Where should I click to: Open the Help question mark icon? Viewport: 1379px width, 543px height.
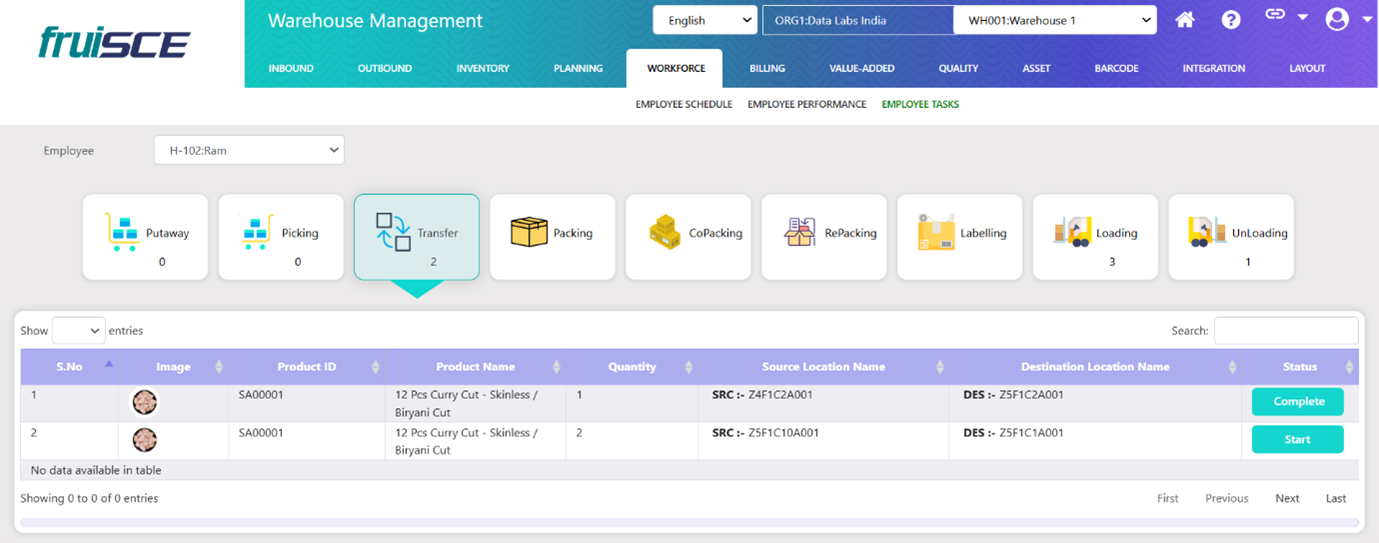(1231, 20)
